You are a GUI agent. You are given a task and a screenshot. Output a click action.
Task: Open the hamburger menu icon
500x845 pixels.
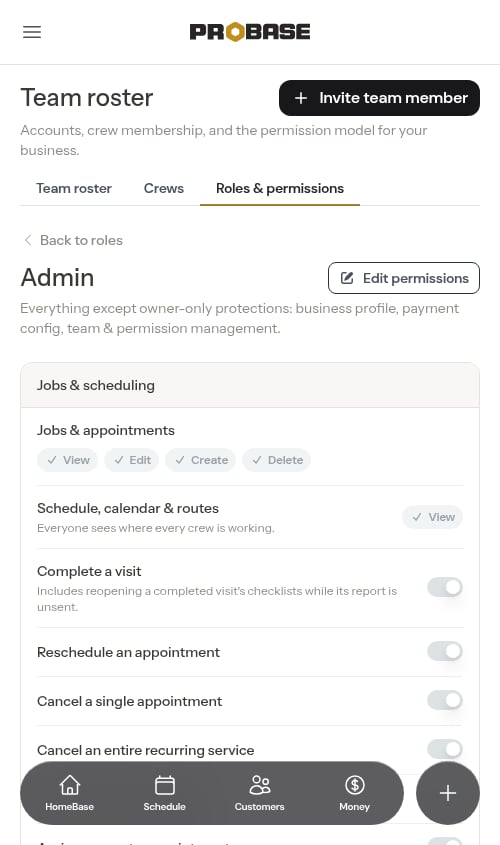[32, 32]
